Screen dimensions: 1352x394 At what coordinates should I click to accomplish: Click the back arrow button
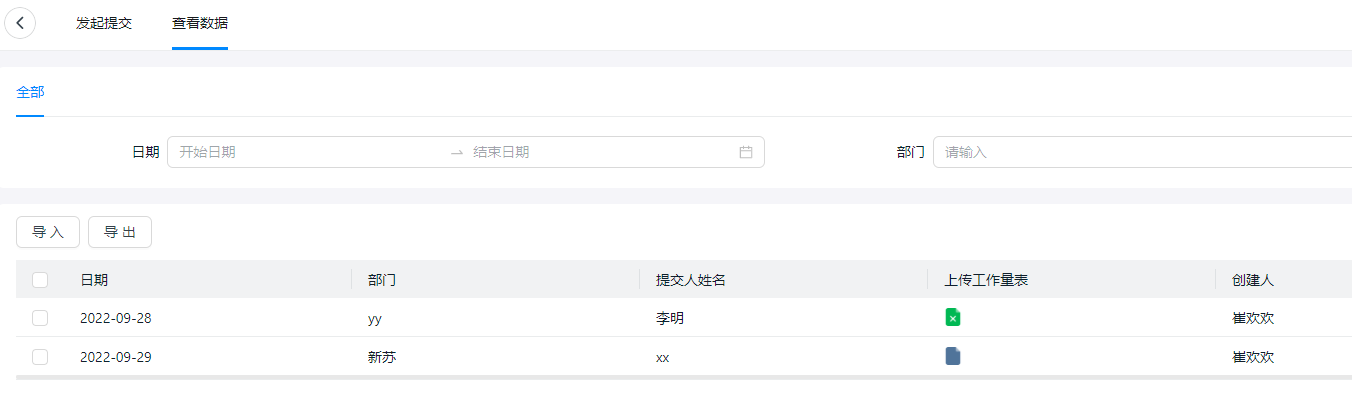click(20, 23)
